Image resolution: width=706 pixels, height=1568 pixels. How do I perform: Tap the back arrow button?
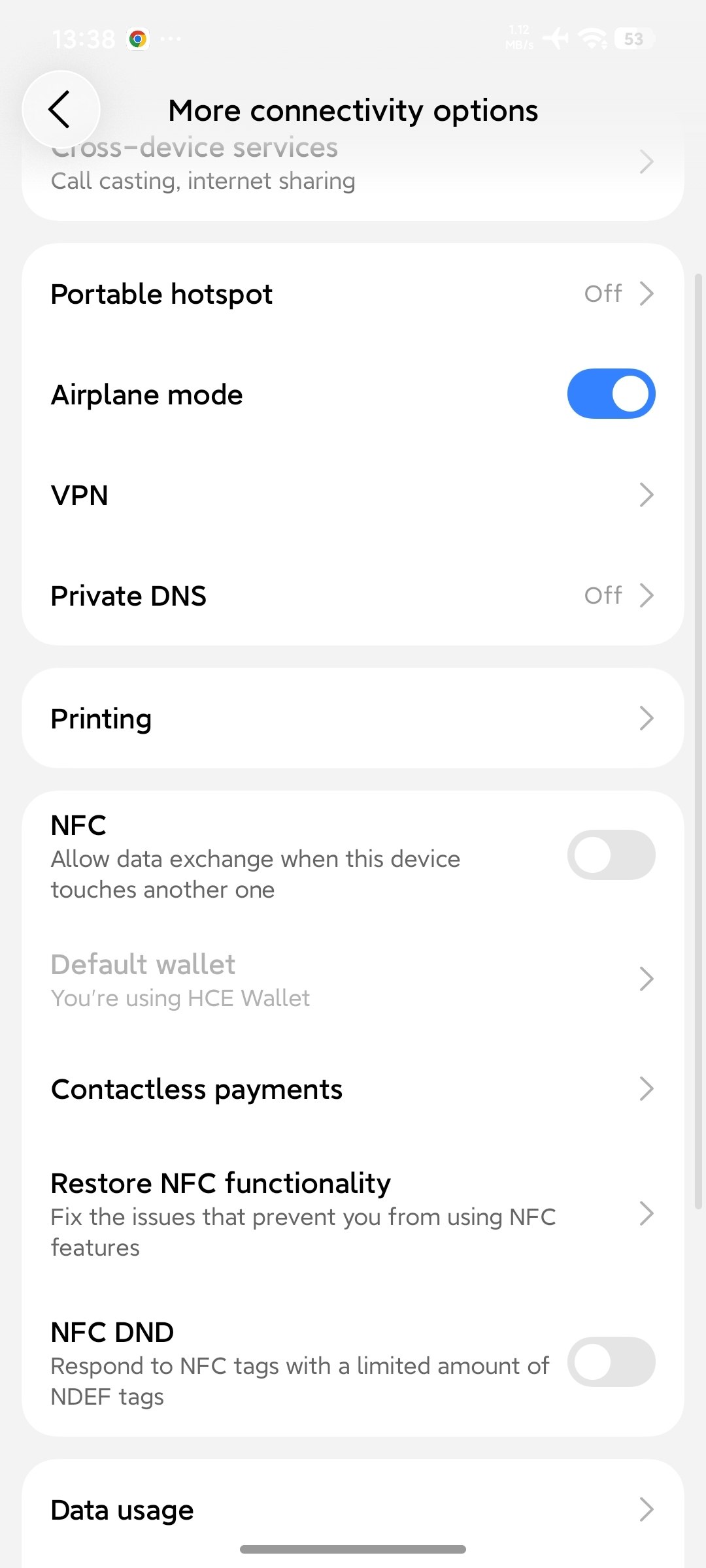(x=61, y=109)
